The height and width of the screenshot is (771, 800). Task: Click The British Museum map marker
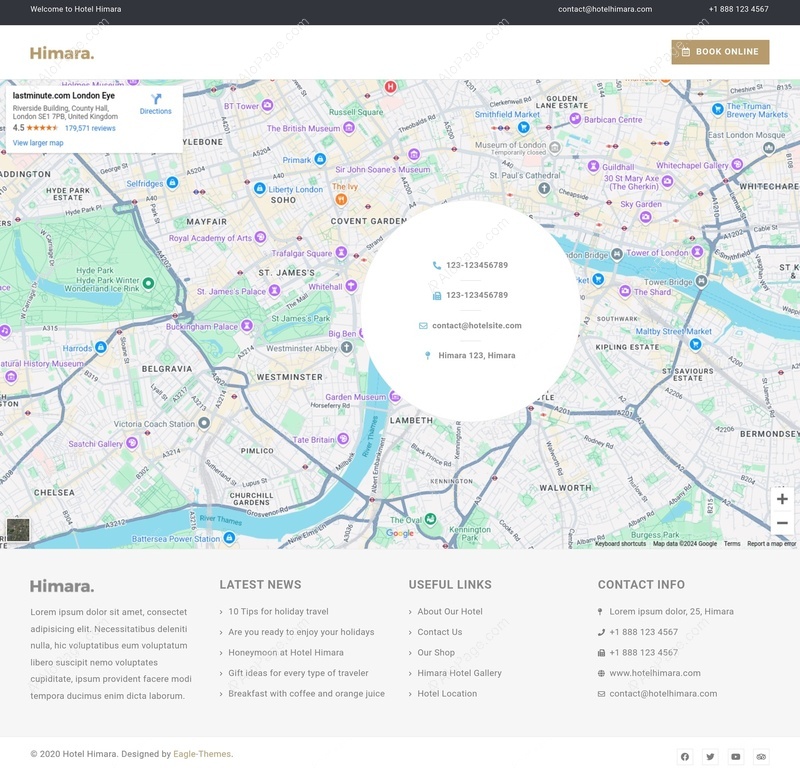coord(349,128)
